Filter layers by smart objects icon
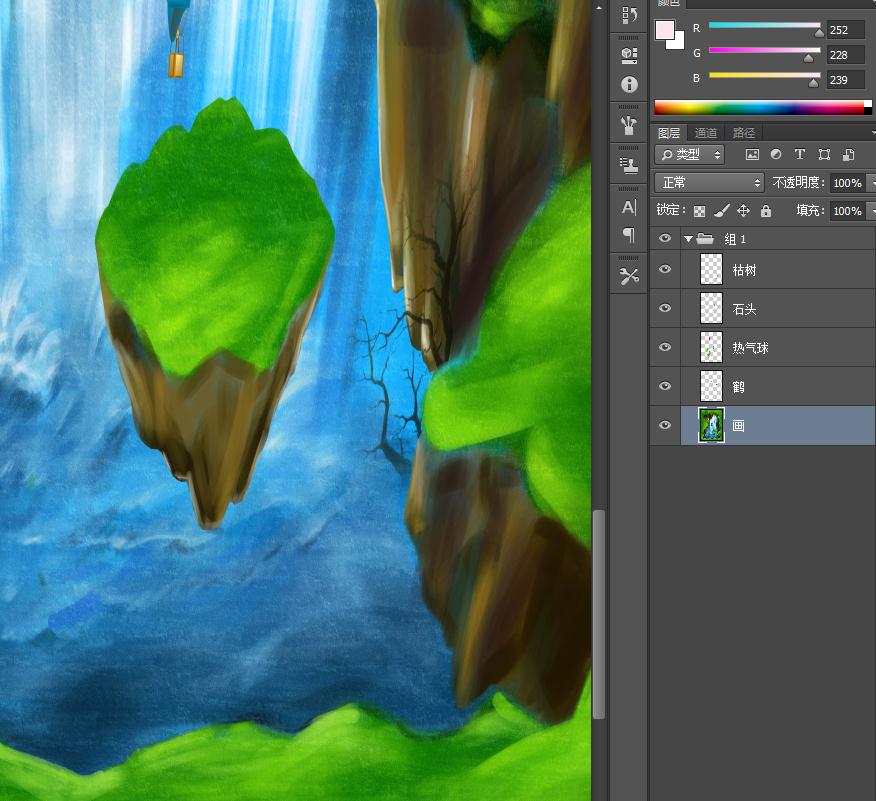This screenshot has height=801, width=876. 848,154
